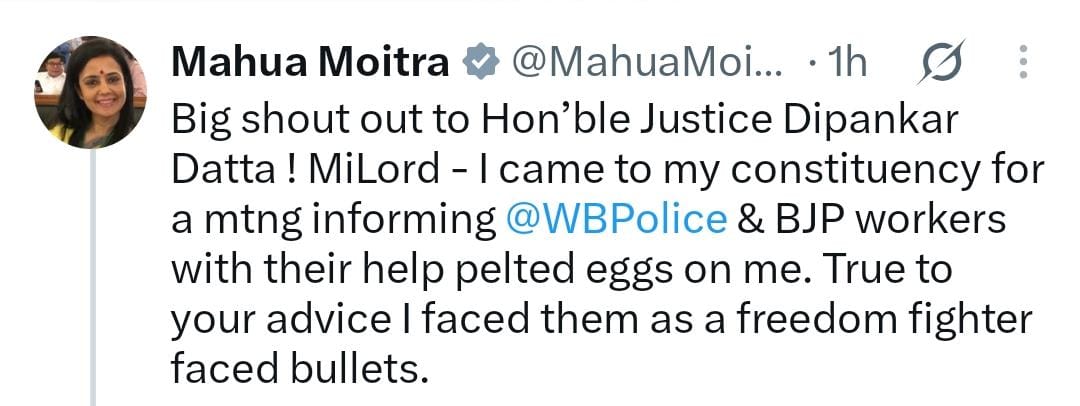Open the 1h timestamp link
1080x406 pixels.
point(847,63)
